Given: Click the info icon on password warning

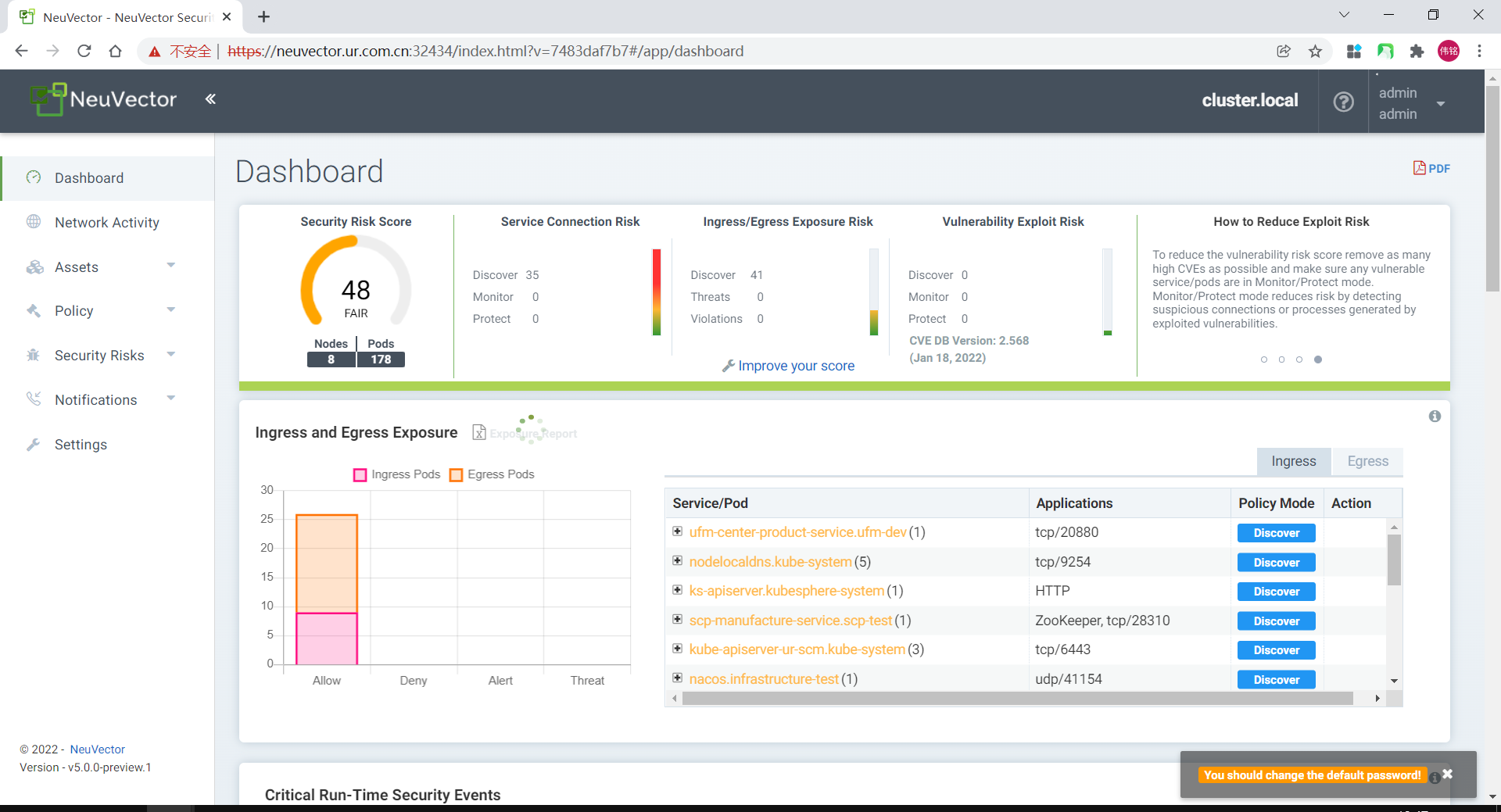Looking at the screenshot, I should coord(1435,778).
